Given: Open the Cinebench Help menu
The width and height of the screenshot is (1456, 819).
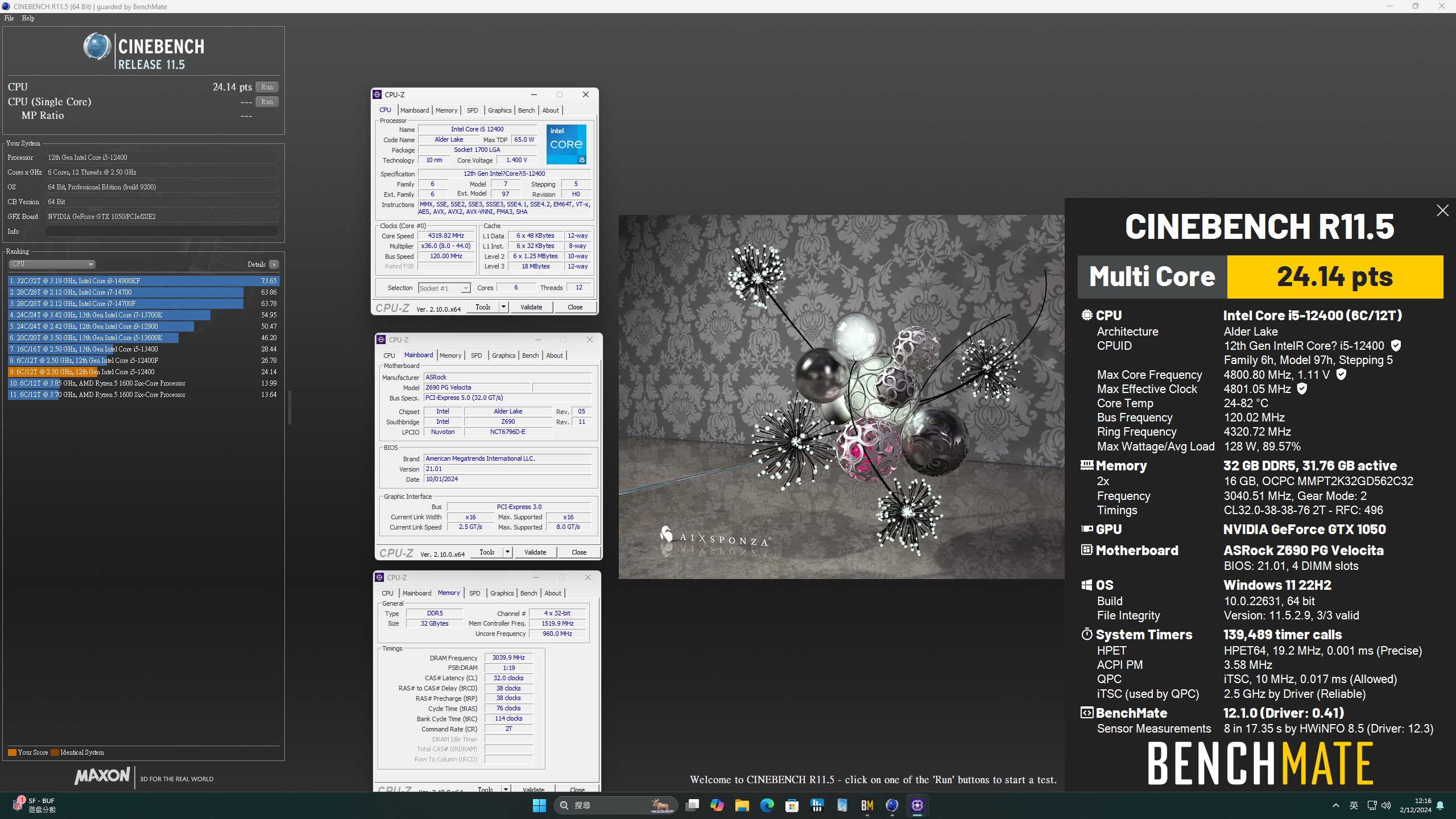Looking at the screenshot, I should click(28, 18).
